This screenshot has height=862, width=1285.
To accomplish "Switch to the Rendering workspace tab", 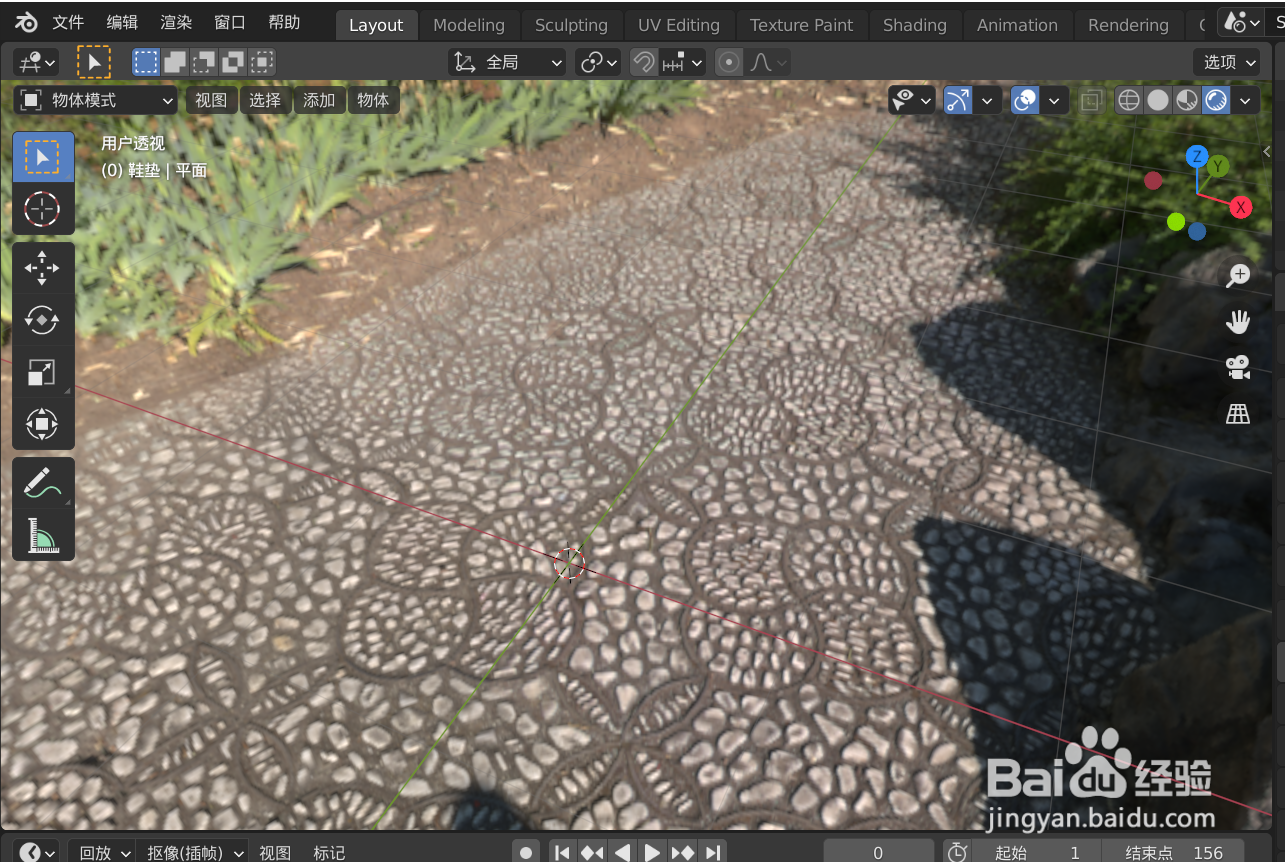I will [x=1128, y=25].
